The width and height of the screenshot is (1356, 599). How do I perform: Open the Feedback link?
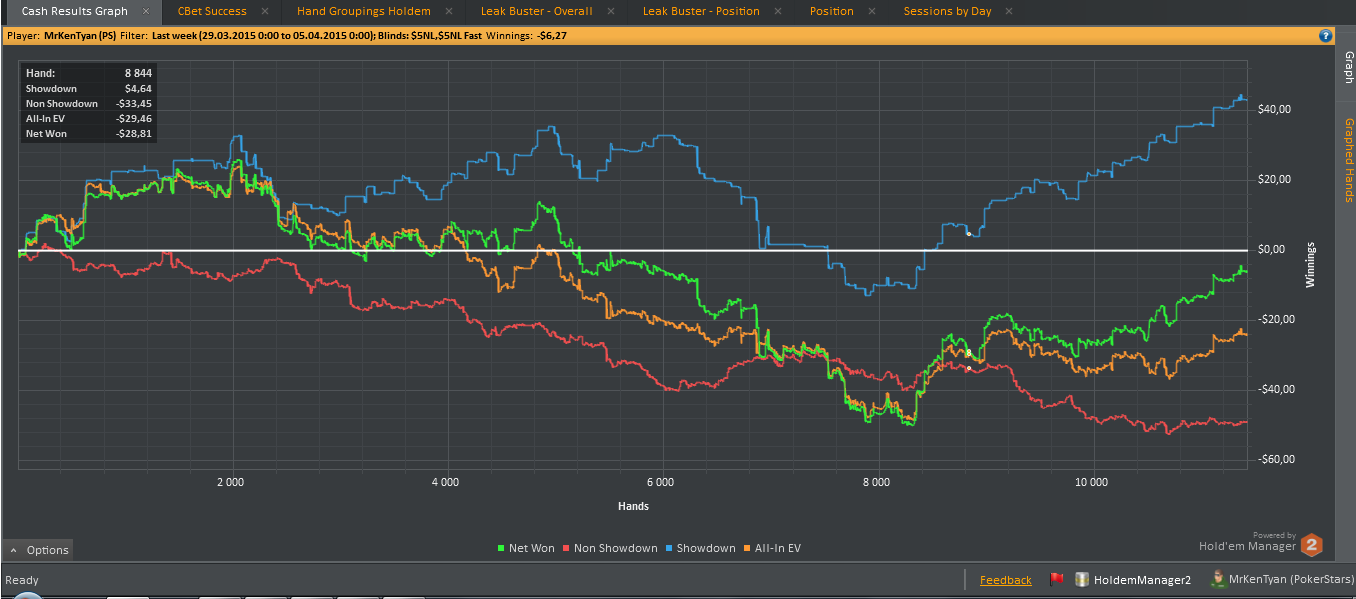[x=1006, y=580]
